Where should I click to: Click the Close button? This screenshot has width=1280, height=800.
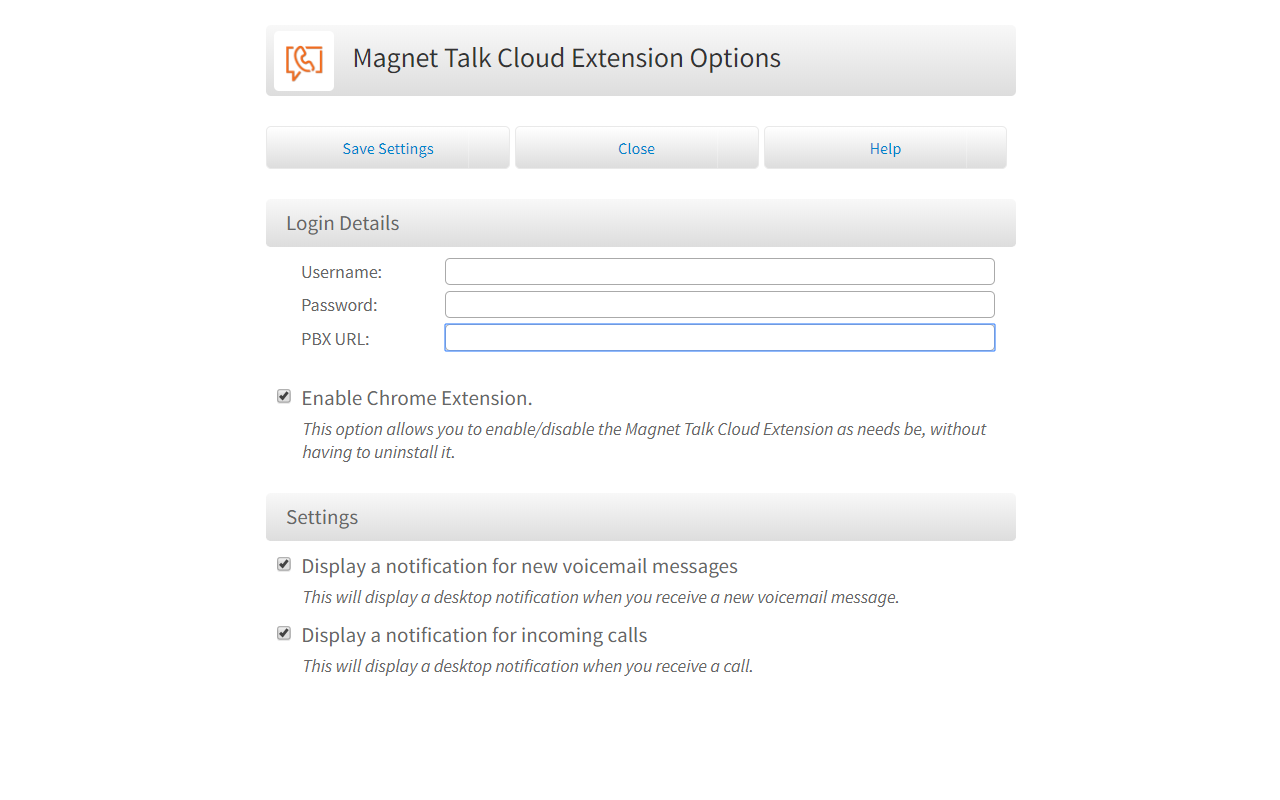coord(636,147)
